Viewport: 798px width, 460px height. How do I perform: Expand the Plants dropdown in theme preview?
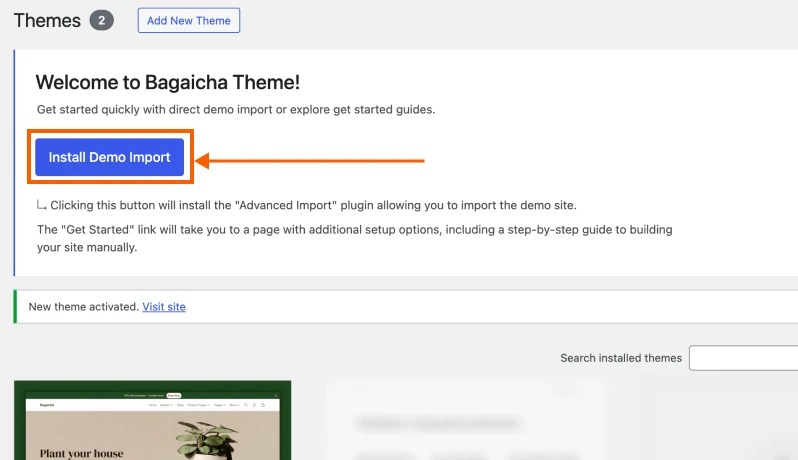[x=166, y=405]
